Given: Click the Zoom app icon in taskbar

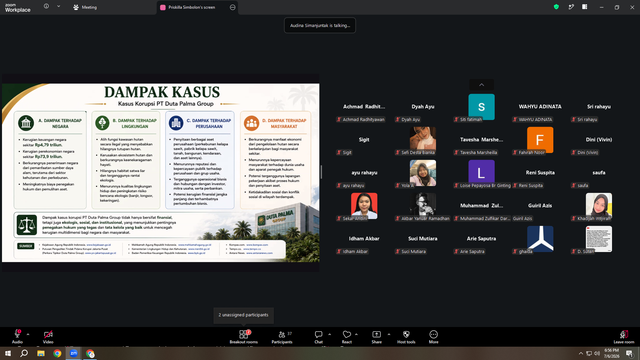Looking at the screenshot, I should [73, 353].
